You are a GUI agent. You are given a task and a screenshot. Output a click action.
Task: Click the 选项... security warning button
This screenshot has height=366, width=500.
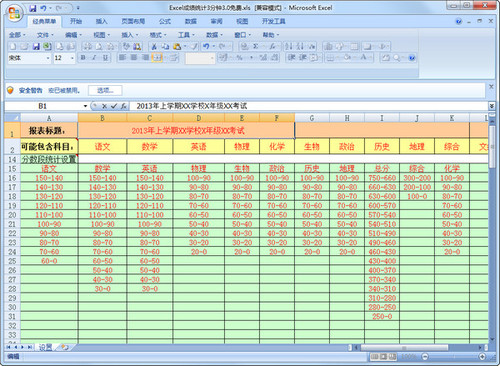tap(105, 90)
